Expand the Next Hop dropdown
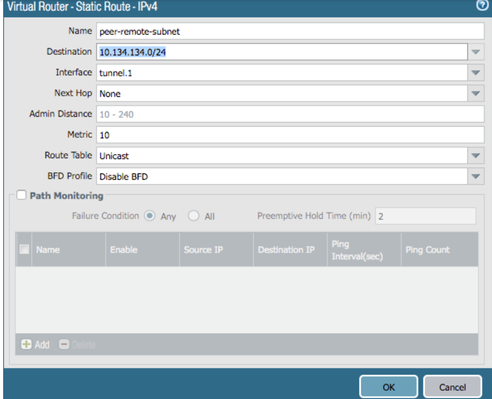This screenshot has width=492, height=399. coord(476,93)
